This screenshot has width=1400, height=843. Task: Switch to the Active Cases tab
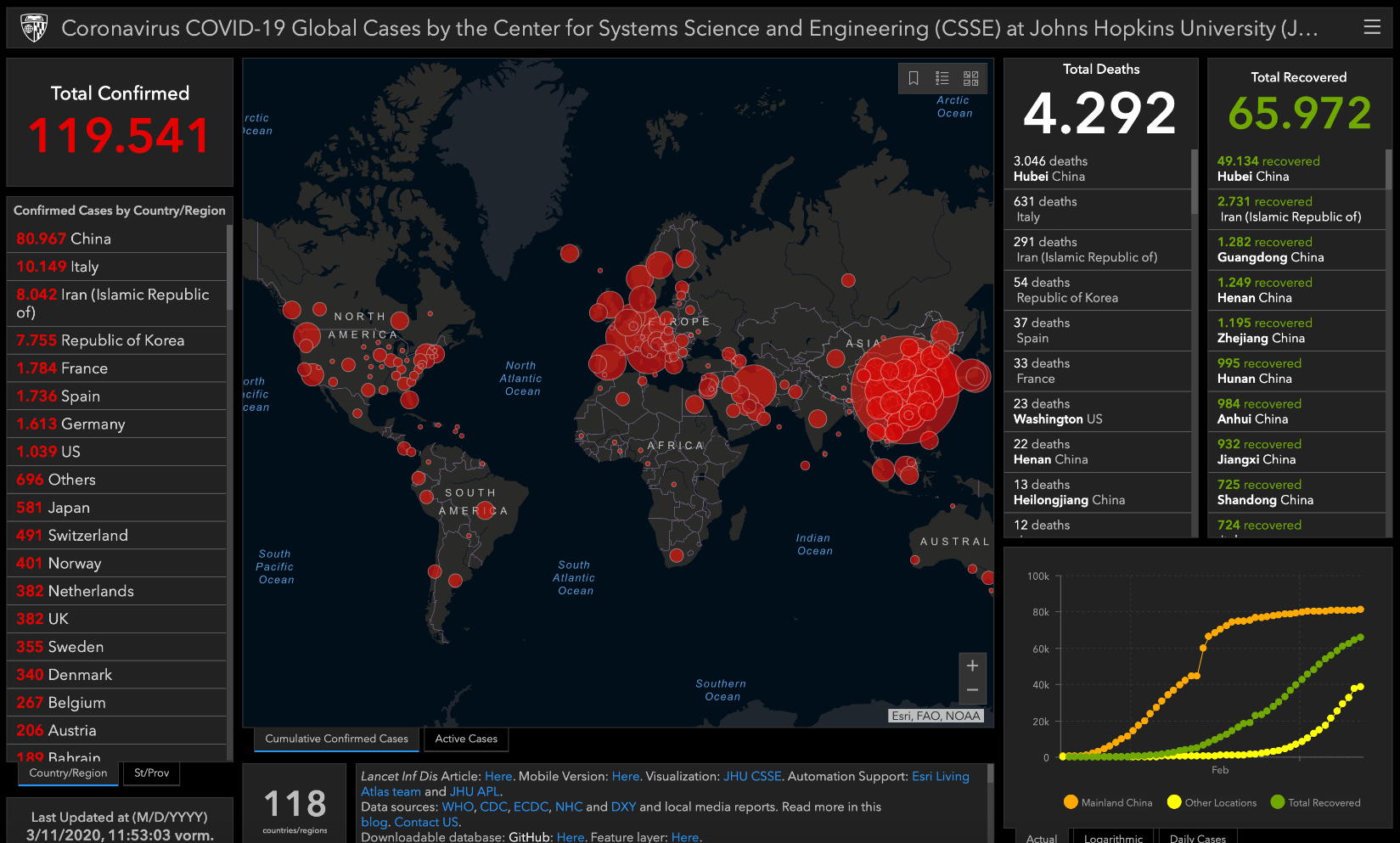click(466, 739)
